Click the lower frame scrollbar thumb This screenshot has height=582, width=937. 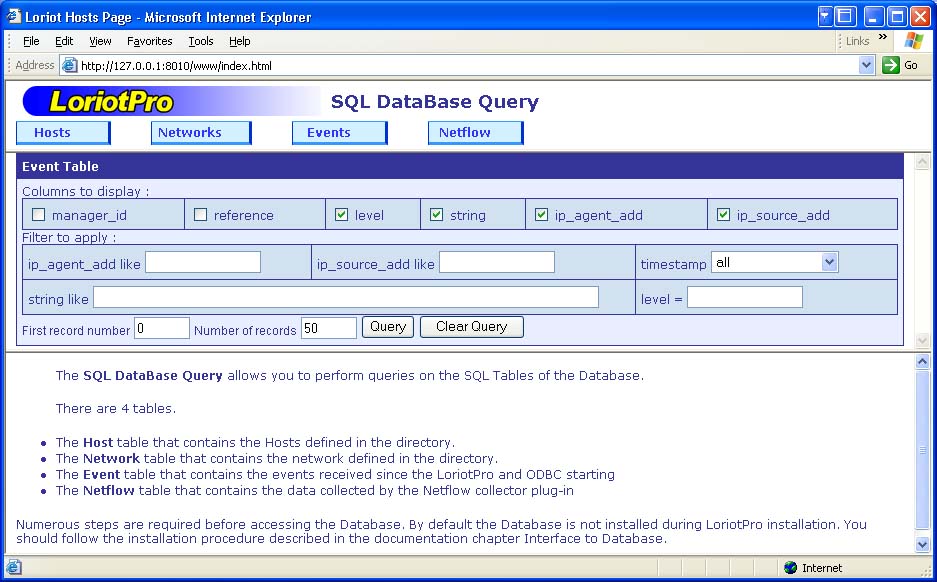click(922, 449)
